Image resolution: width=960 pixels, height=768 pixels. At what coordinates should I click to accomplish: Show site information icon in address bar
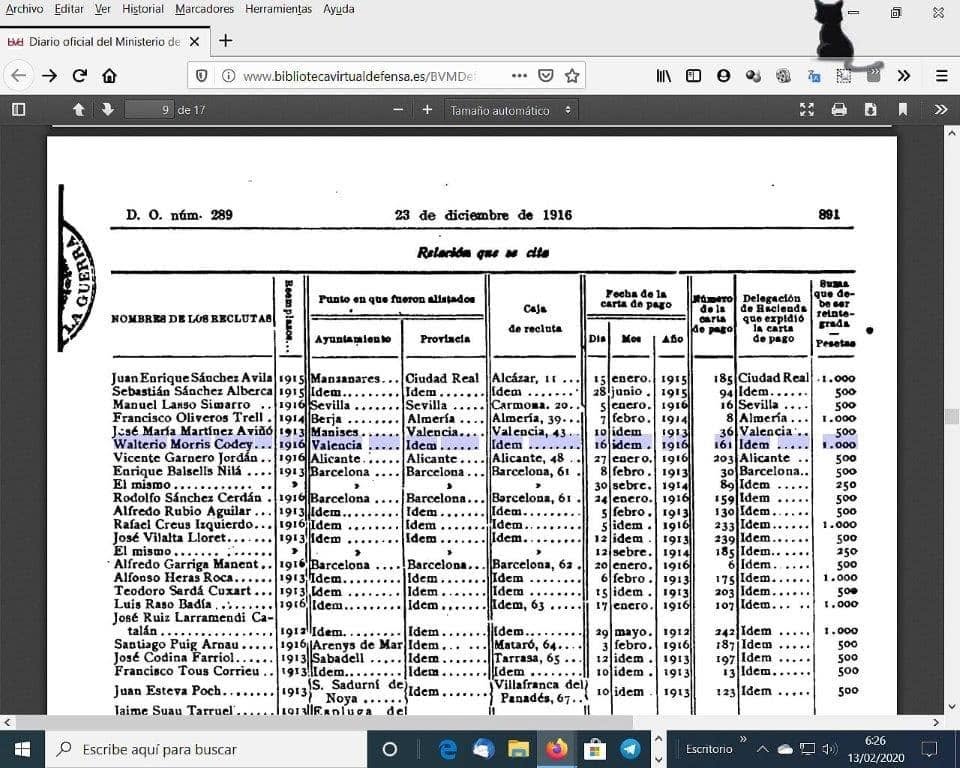pos(228,76)
